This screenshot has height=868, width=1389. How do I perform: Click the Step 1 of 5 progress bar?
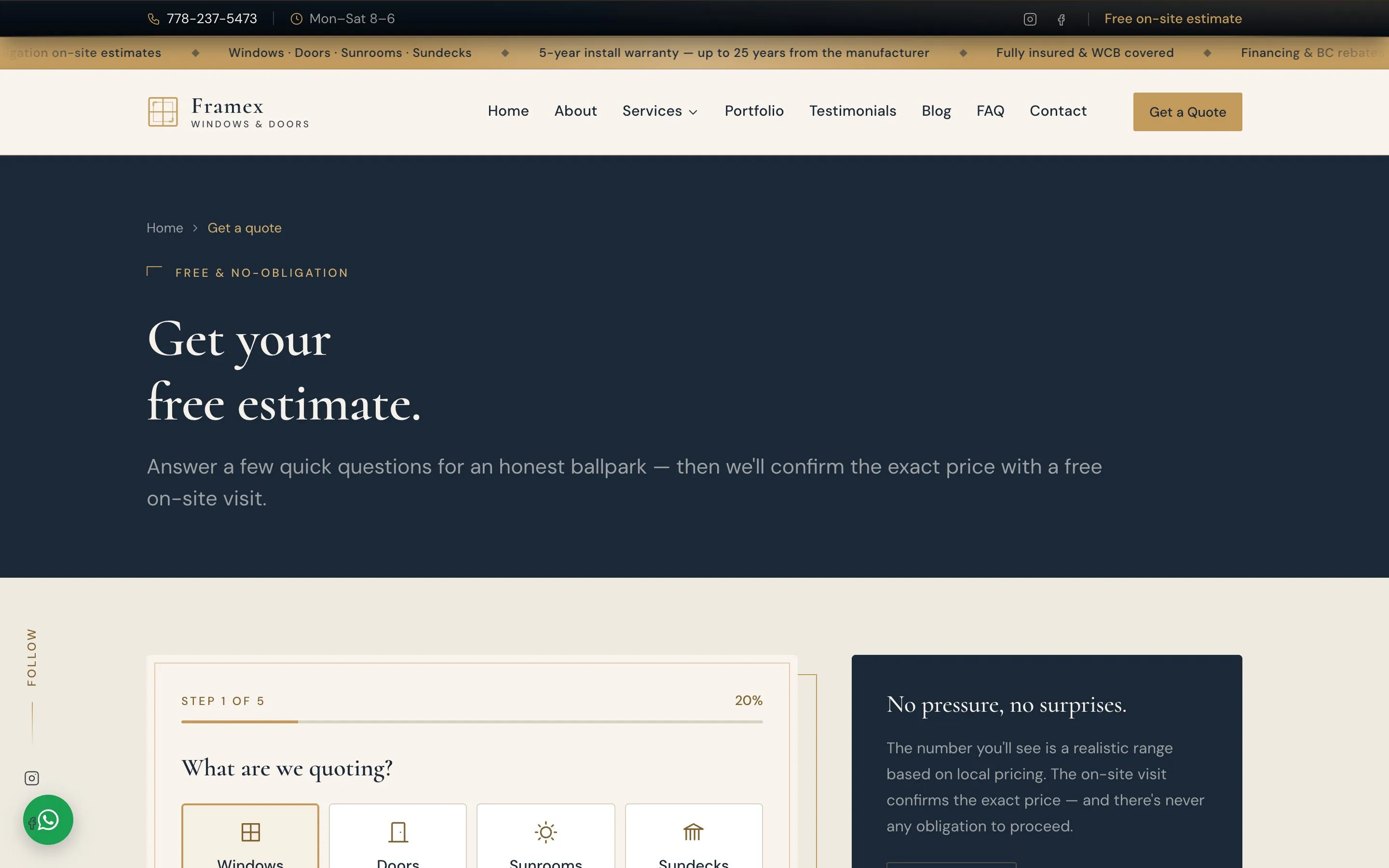(472, 721)
